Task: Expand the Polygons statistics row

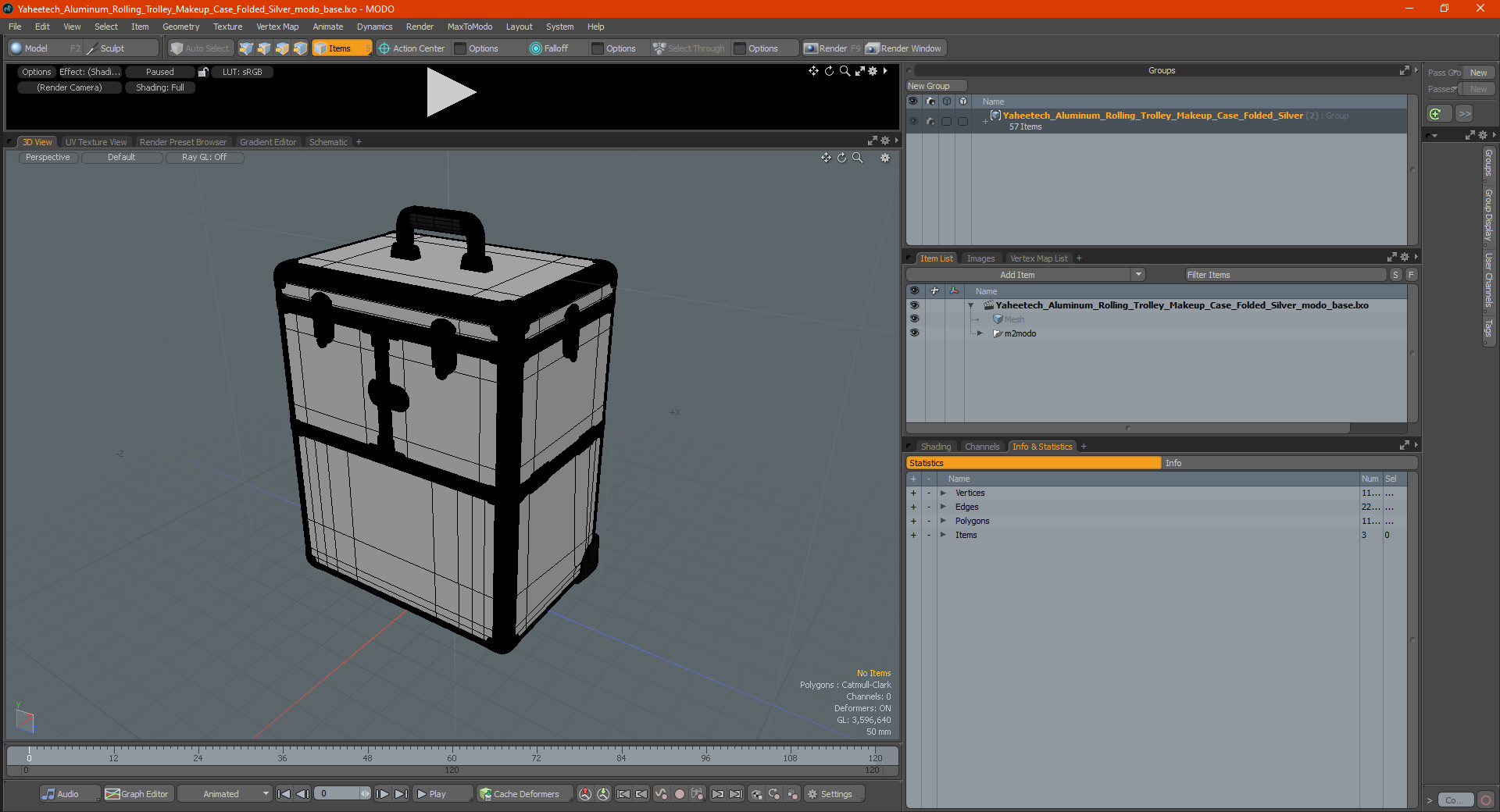Action: click(943, 521)
